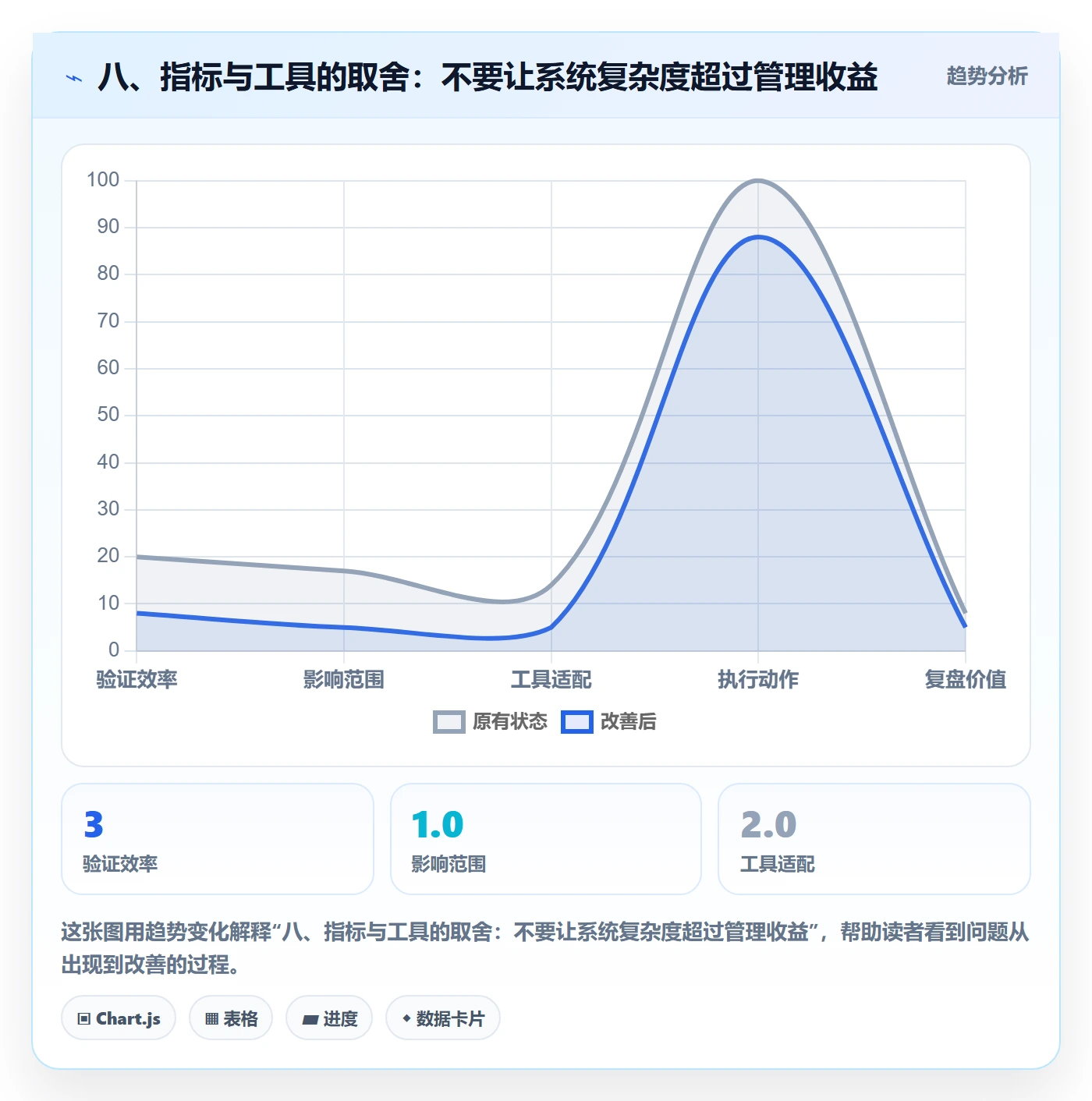Click the 改善后 legend label
The width and height of the screenshot is (1092, 1101).
628,722
